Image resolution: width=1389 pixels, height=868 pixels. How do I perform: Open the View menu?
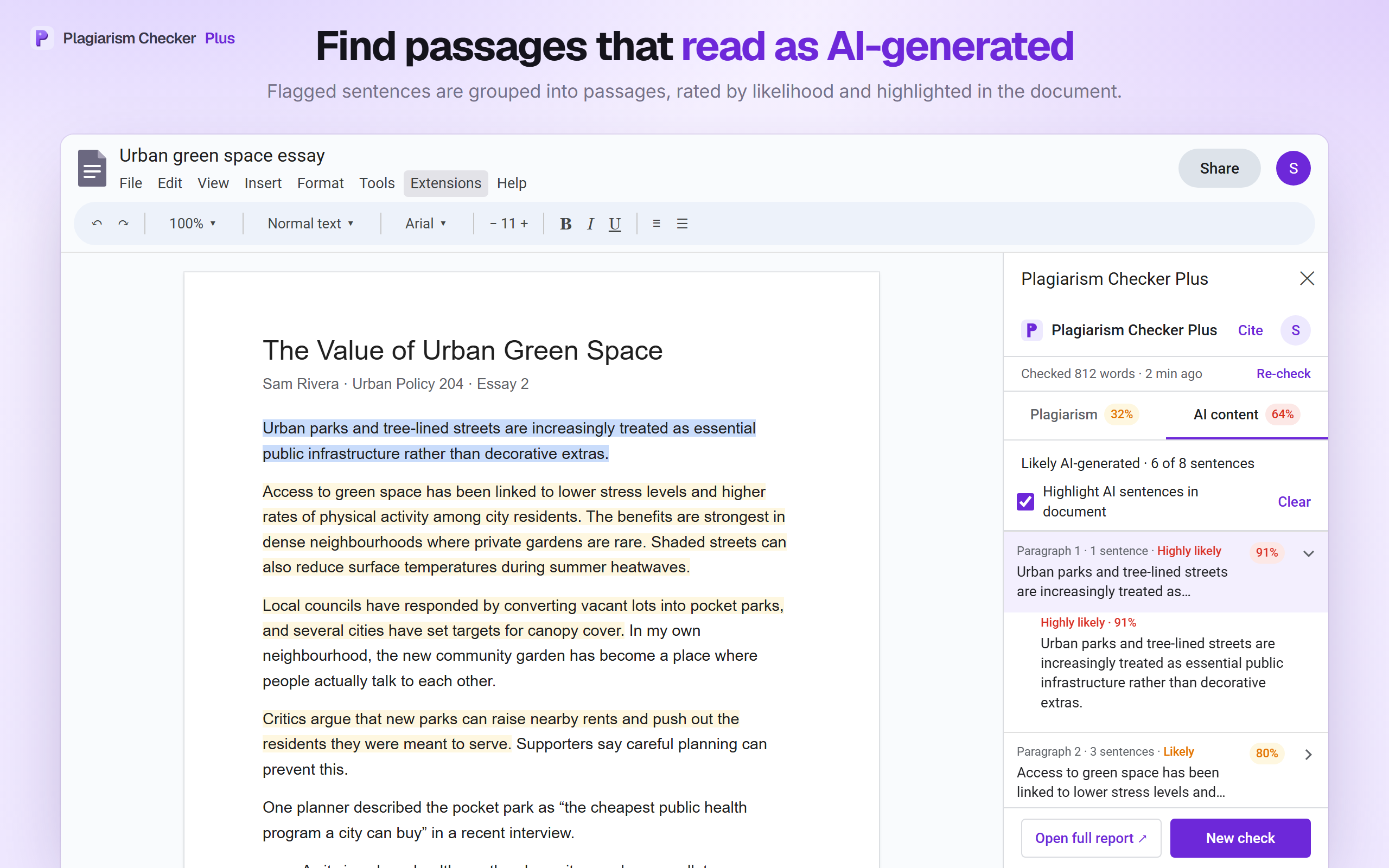point(213,183)
